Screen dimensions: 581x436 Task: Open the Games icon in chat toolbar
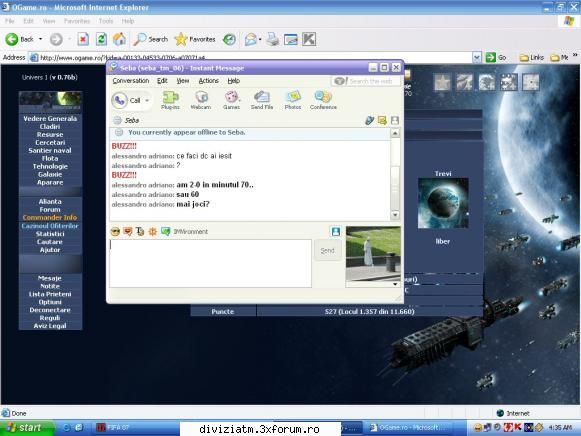point(232,100)
